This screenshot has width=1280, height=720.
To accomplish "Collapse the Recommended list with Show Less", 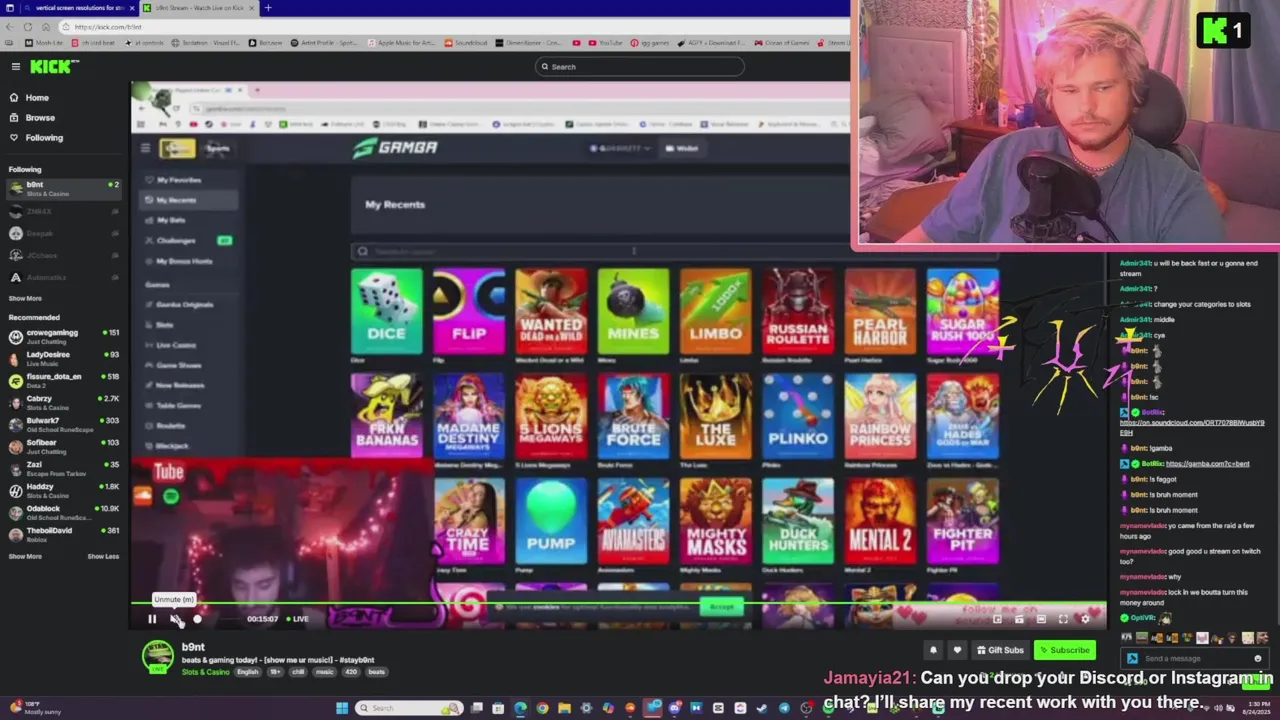I will click(x=103, y=556).
